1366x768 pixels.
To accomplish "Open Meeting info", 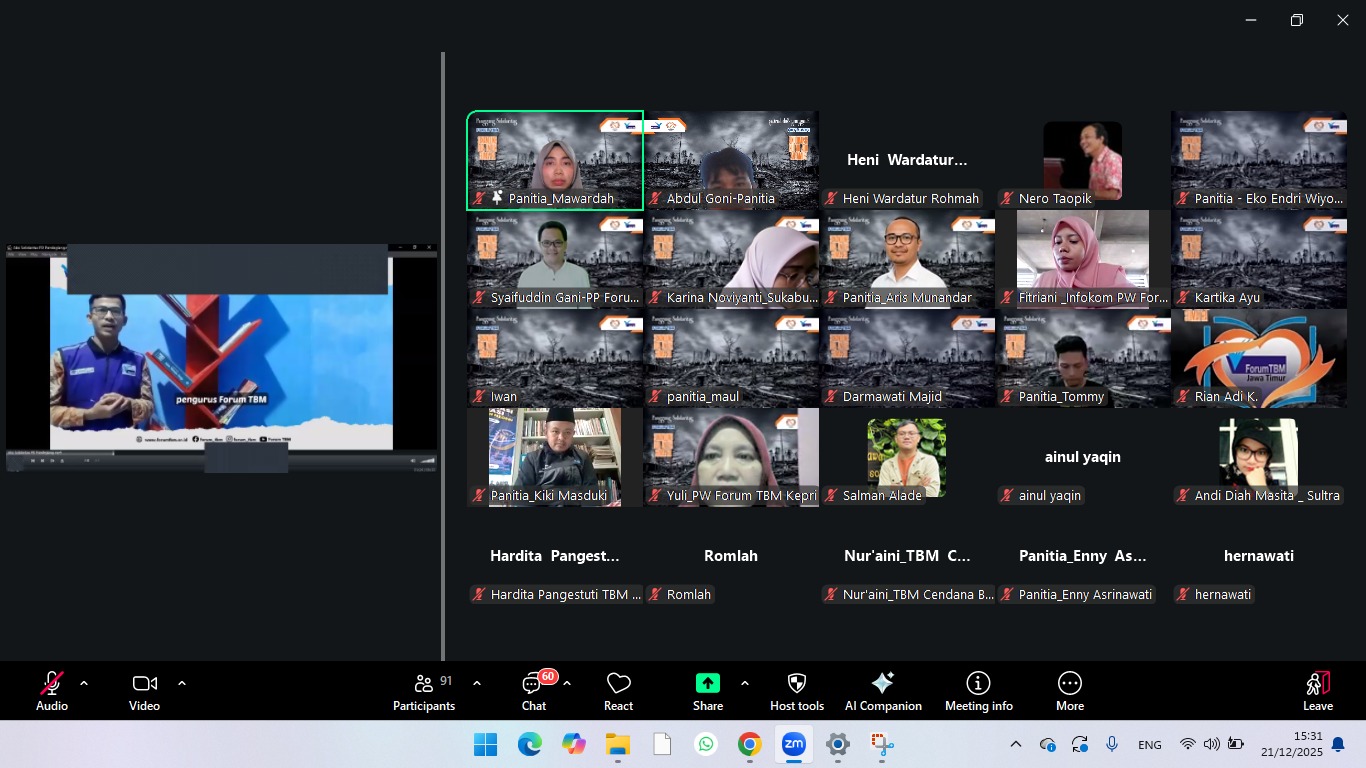I will point(978,691).
